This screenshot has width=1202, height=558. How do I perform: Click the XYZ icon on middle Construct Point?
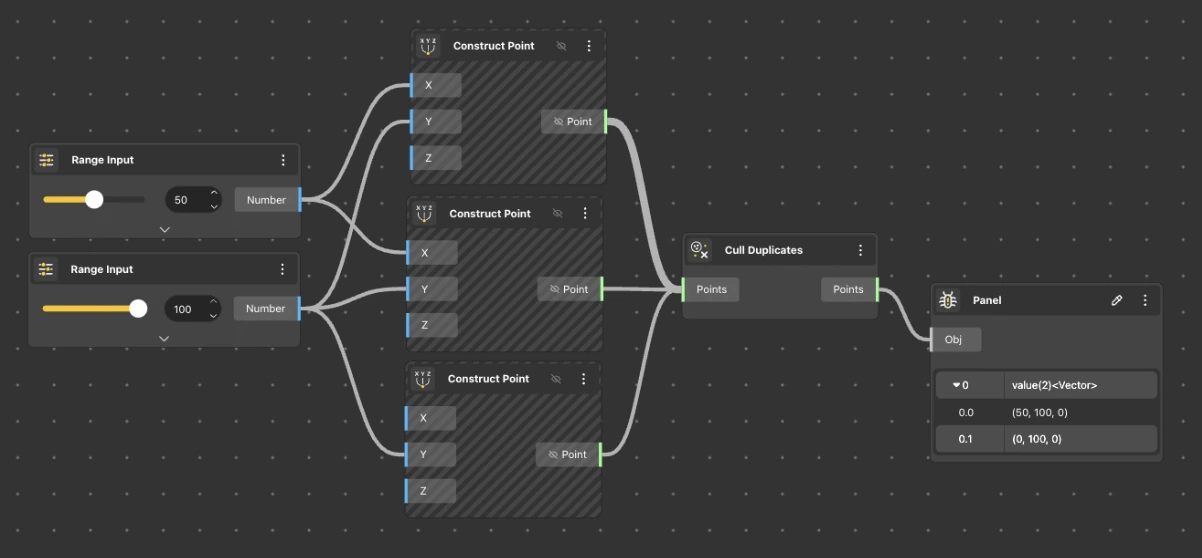424,213
